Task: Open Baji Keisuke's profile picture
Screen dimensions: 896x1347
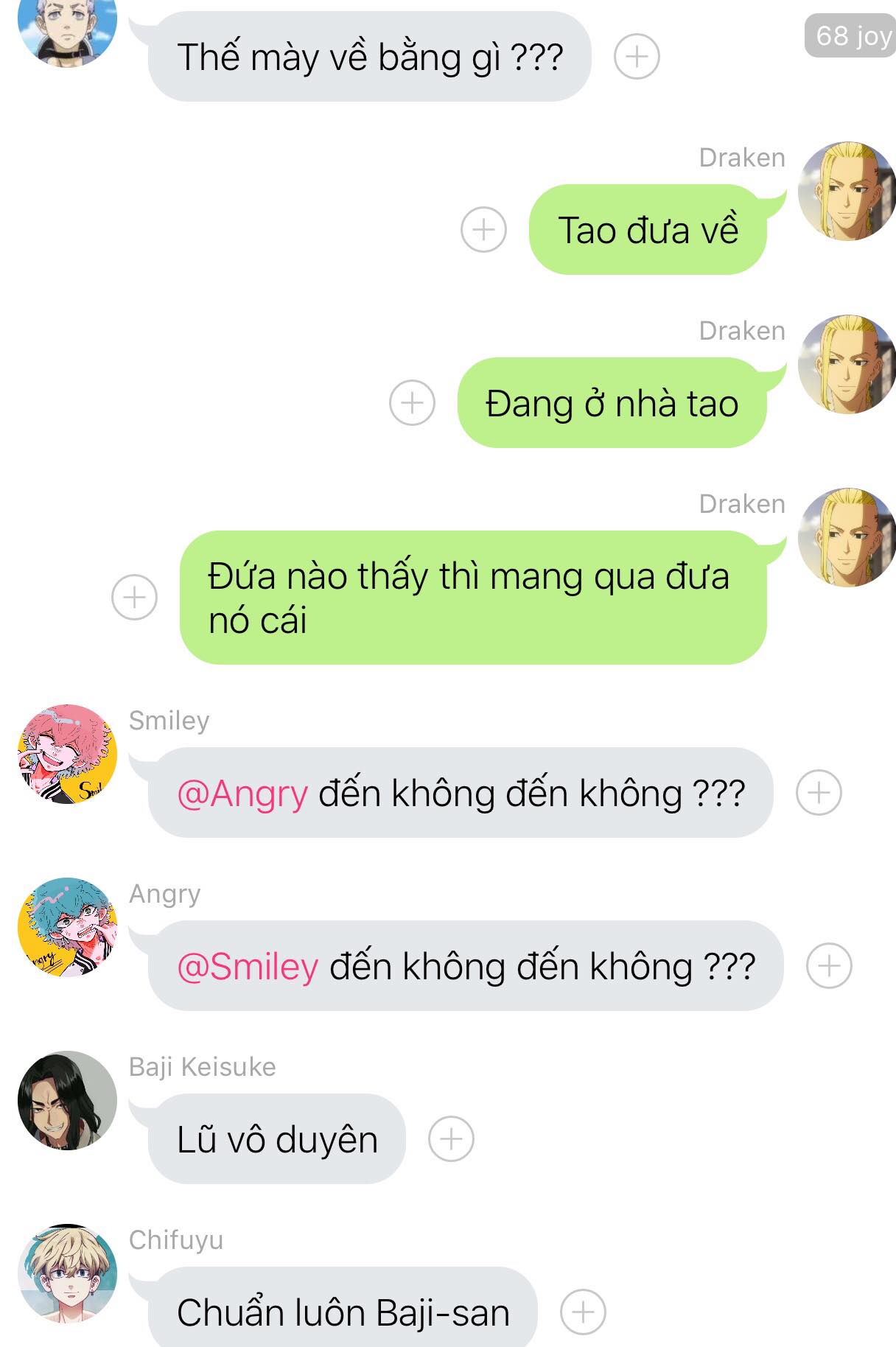Action: (67, 1100)
